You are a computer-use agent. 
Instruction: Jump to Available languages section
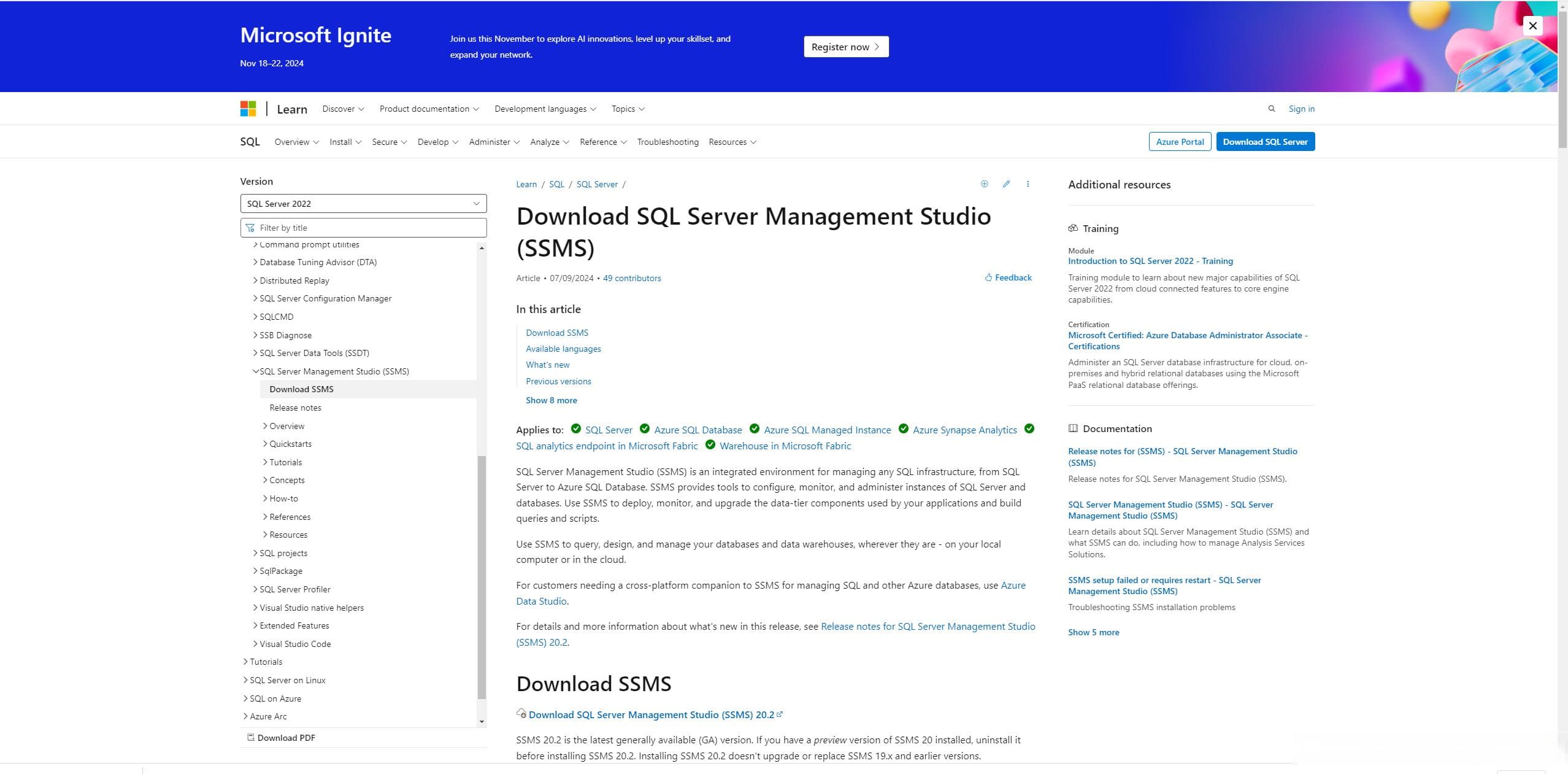(563, 349)
